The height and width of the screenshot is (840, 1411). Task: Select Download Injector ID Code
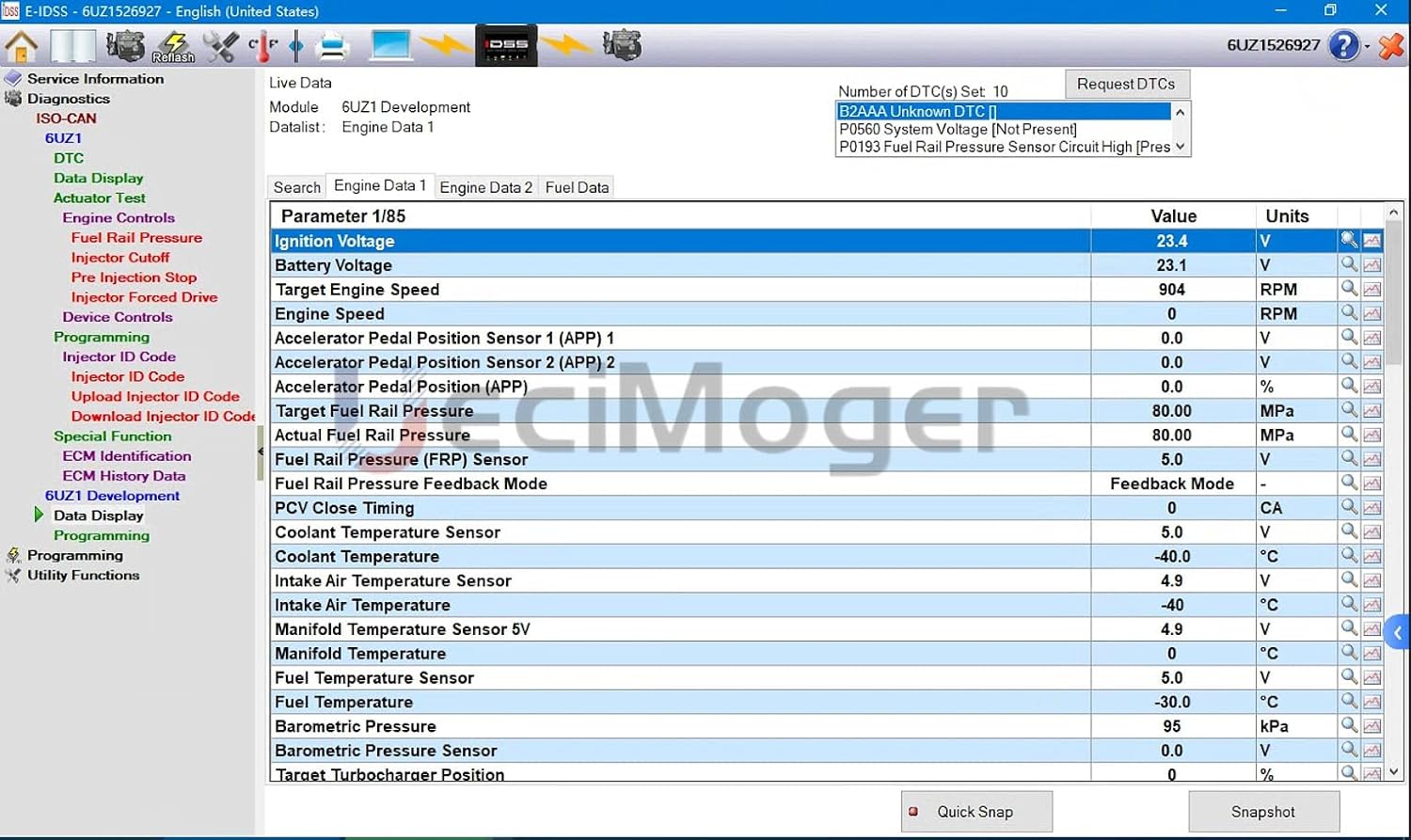(163, 417)
